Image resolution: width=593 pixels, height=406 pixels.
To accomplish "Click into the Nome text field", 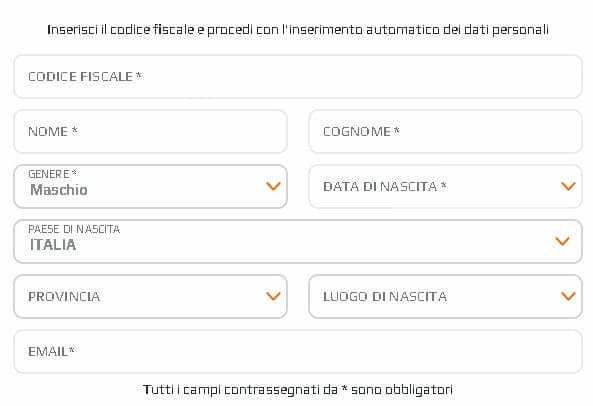I will [x=151, y=132].
